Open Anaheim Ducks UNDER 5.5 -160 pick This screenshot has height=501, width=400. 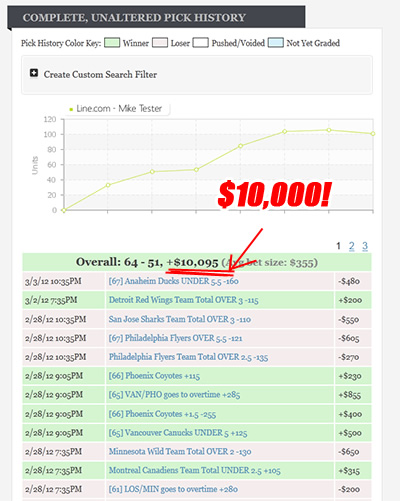coord(173,281)
